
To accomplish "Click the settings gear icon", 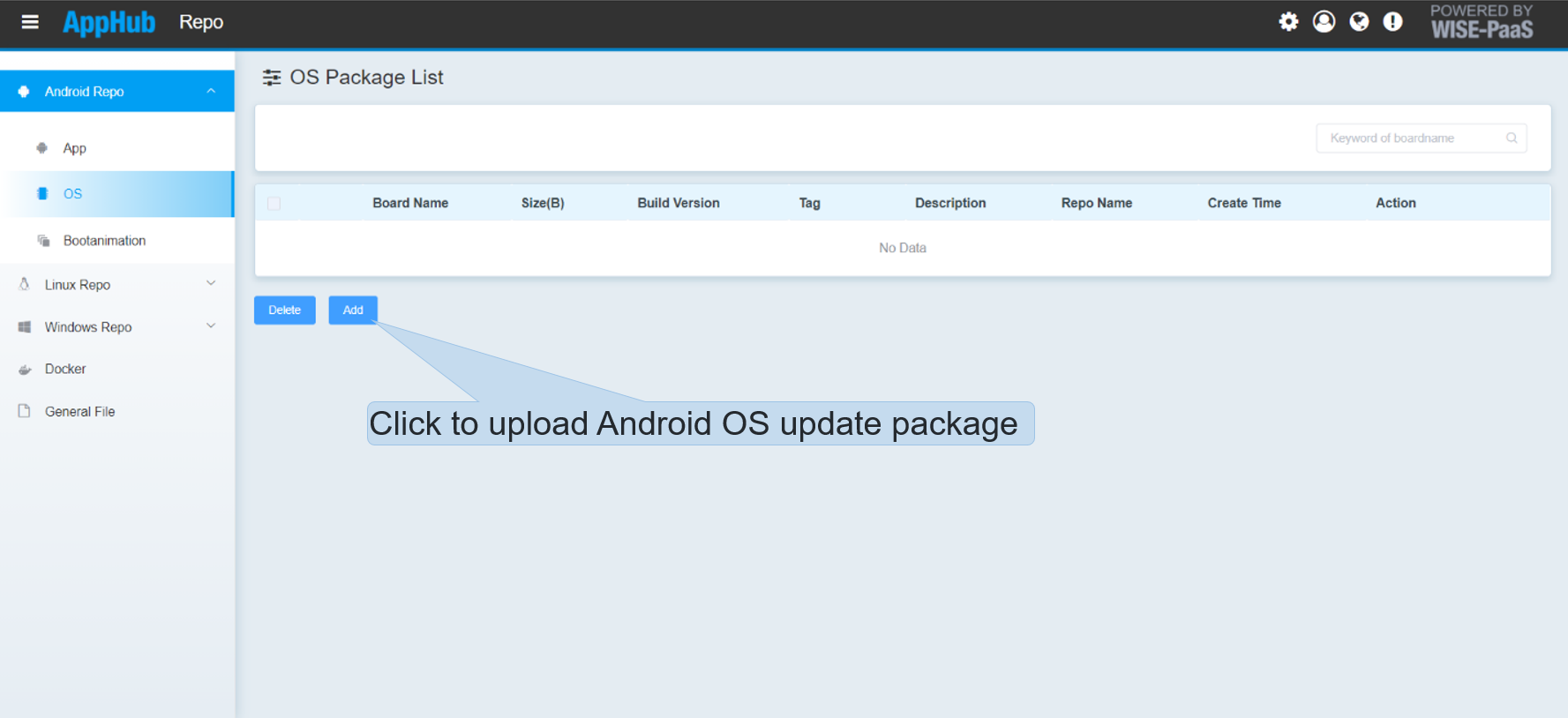I will coord(1289,22).
